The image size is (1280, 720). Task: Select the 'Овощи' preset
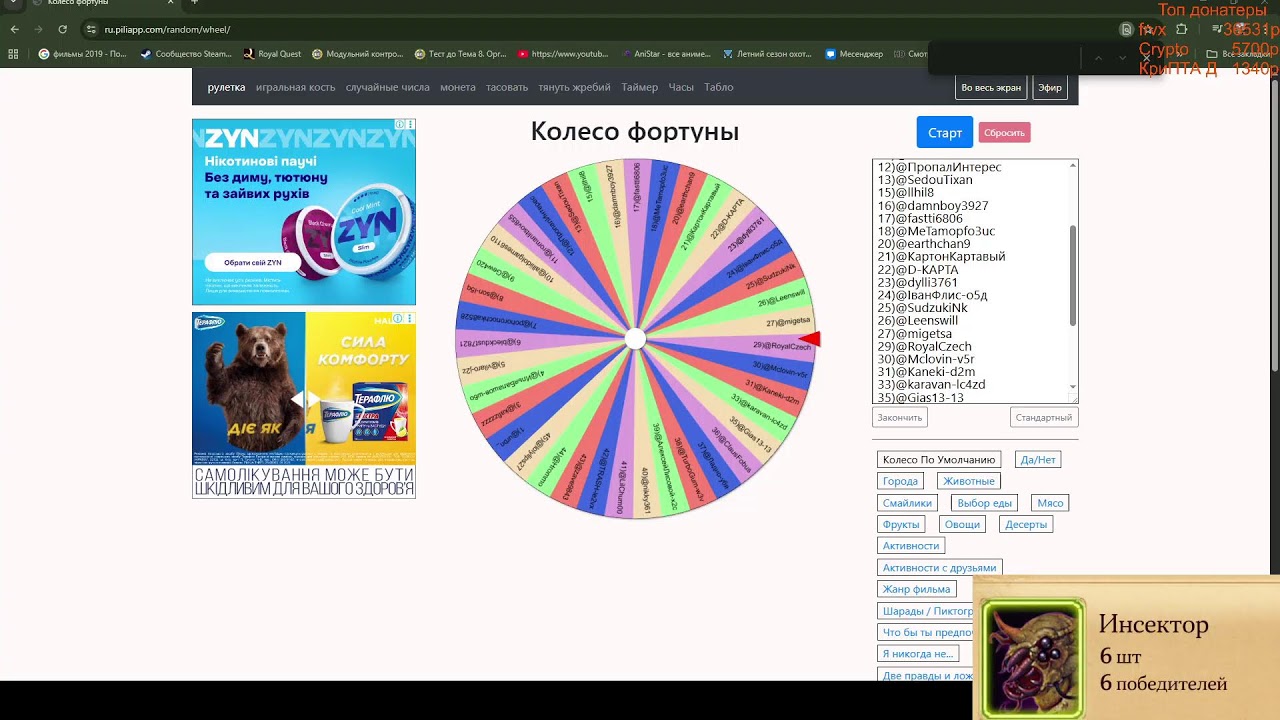pos(963,524)
